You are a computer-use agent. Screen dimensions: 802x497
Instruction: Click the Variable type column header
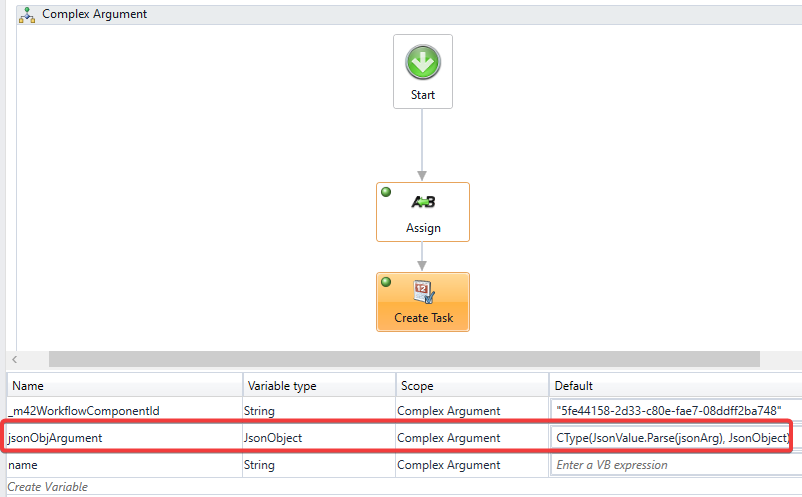[x=282, y=385]
